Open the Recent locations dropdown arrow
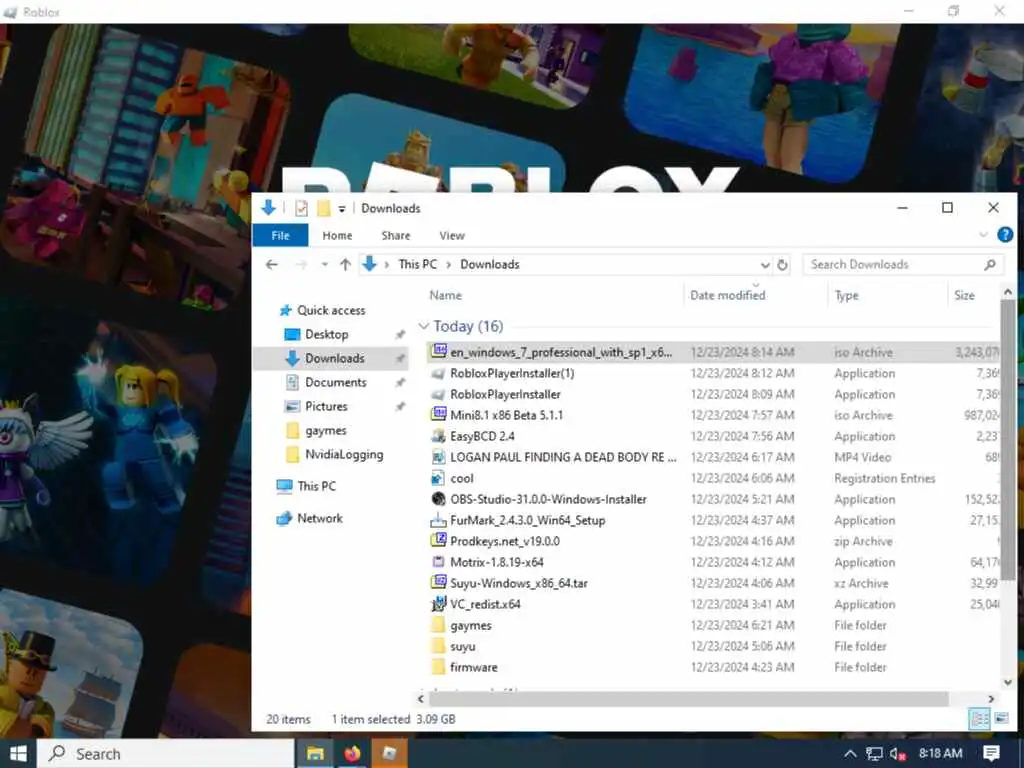The image size is (1024, 768). point(325,264)
